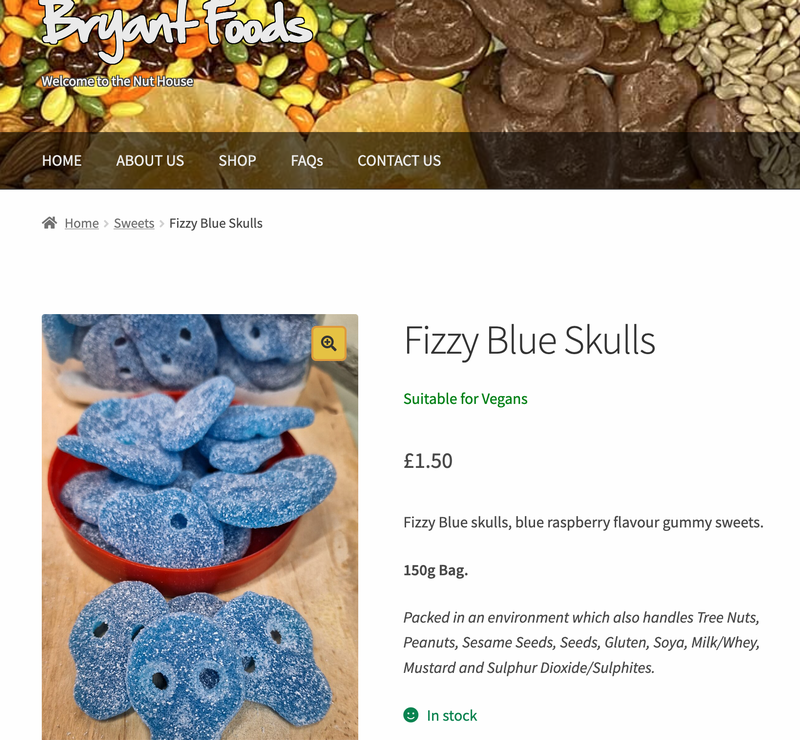Open the HOME menu item
800x740 pixels.
tap(62, 161)
